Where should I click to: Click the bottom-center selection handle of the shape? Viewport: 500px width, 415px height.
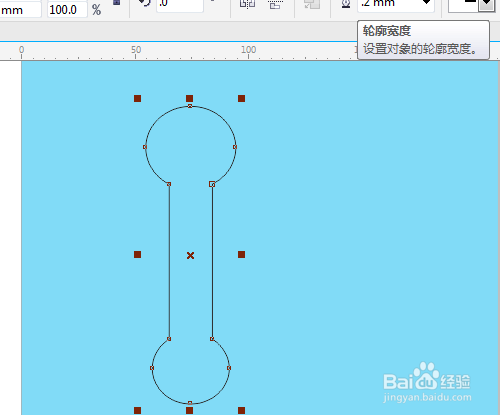pos(189,410)
